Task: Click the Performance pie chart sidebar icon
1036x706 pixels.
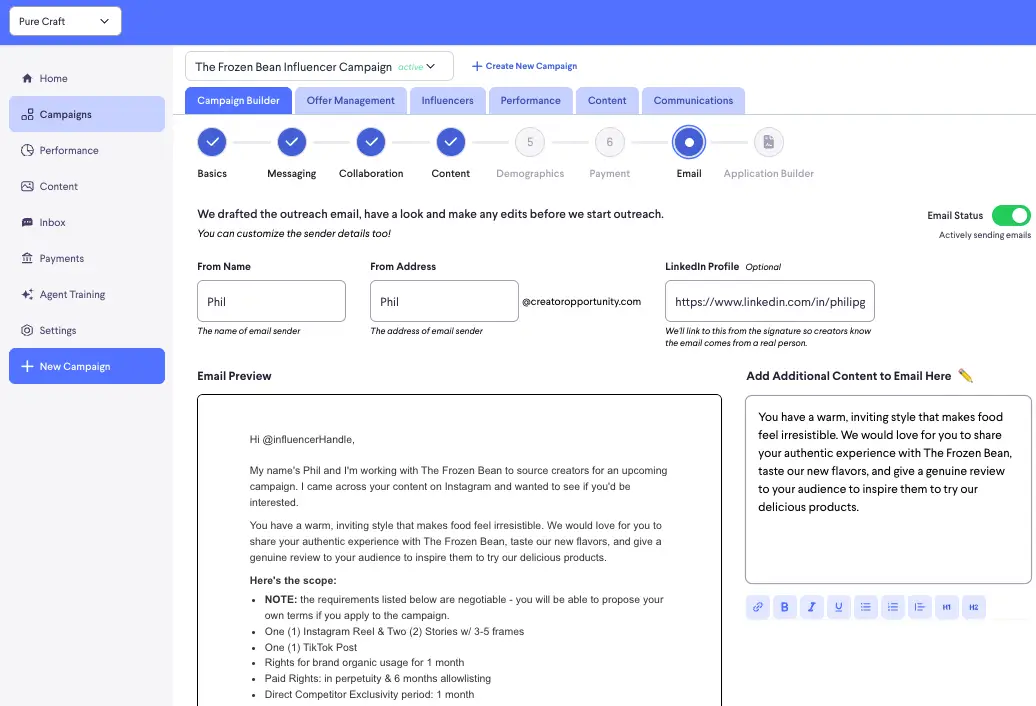Action: tap(27, 151)
